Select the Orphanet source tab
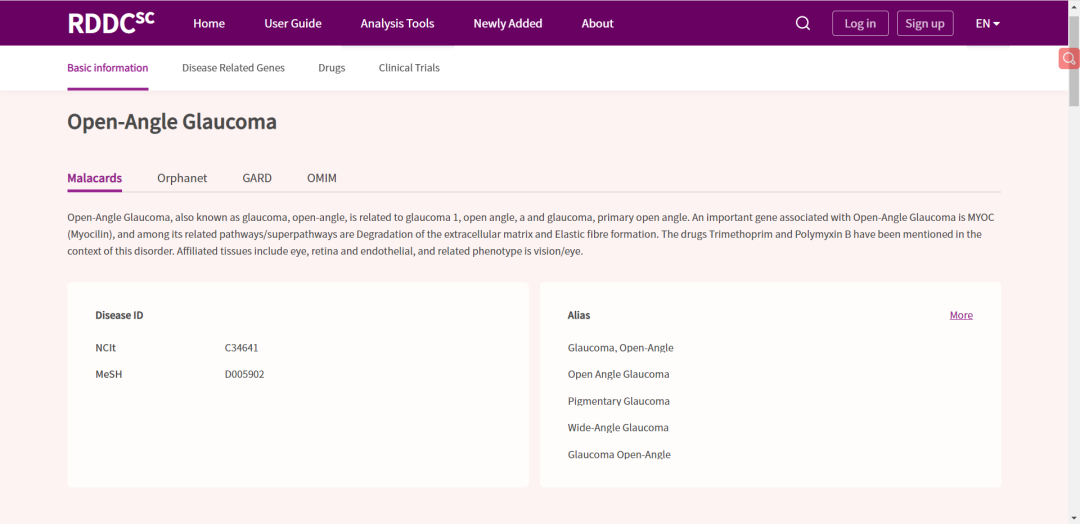The width and height of the screenshot is (1080, 524). tap(182, 178)
